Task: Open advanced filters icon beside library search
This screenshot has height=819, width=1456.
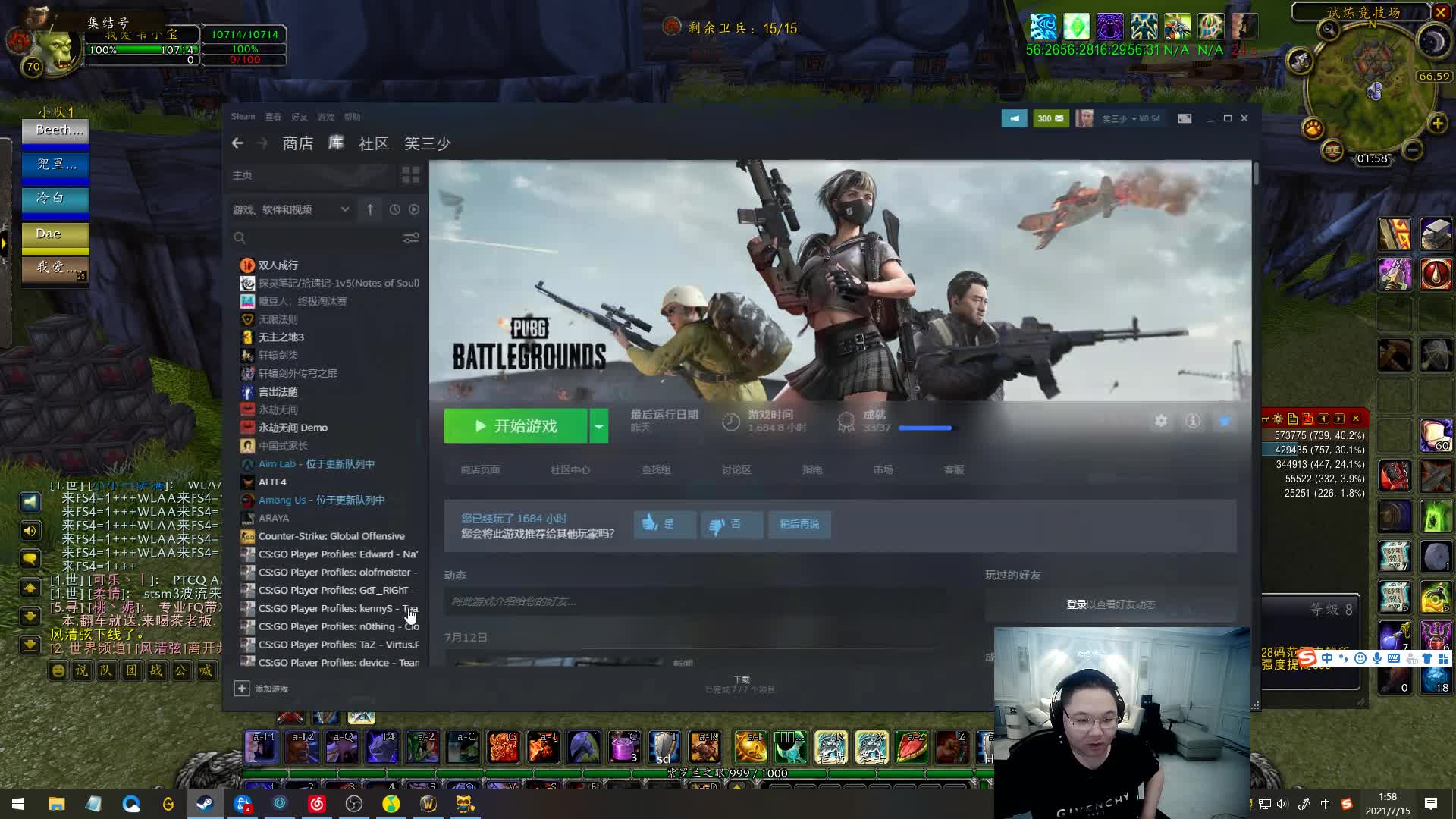Action: coord(410,238)
